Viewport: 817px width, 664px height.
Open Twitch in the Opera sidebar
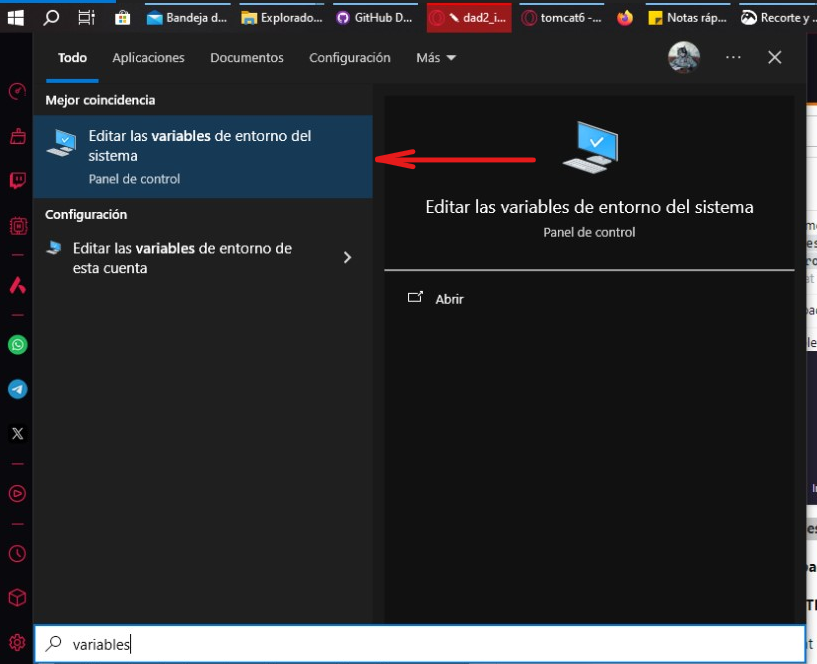tap(17, 181)
